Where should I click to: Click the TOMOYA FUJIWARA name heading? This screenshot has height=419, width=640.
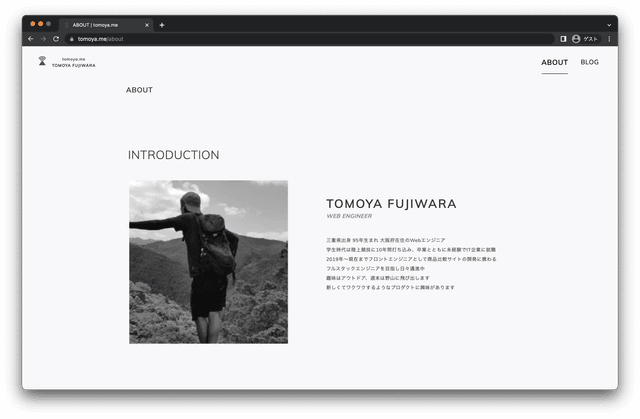[391, 204]
